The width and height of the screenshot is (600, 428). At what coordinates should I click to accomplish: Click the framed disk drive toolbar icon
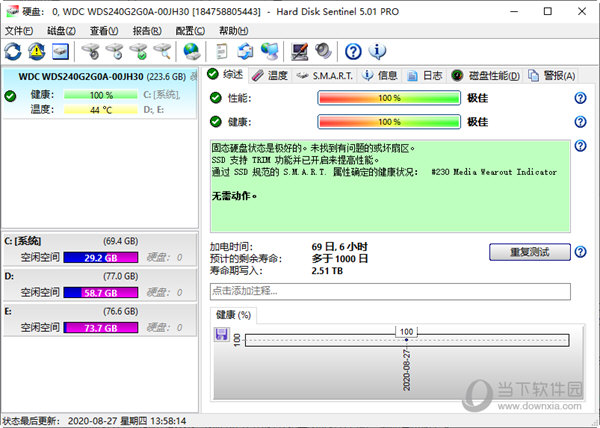click(60, 51)
